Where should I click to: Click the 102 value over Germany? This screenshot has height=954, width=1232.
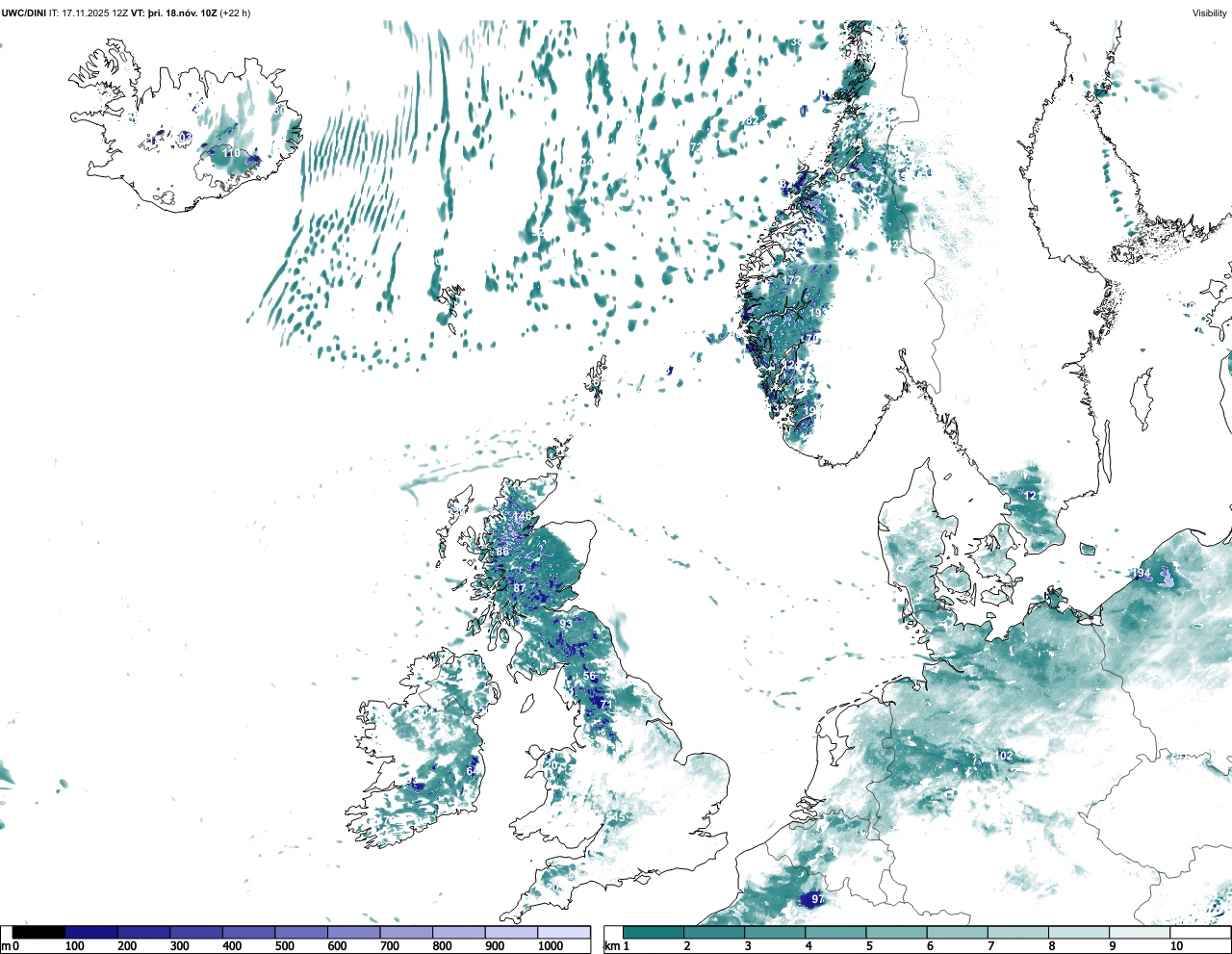(1005, 756)
